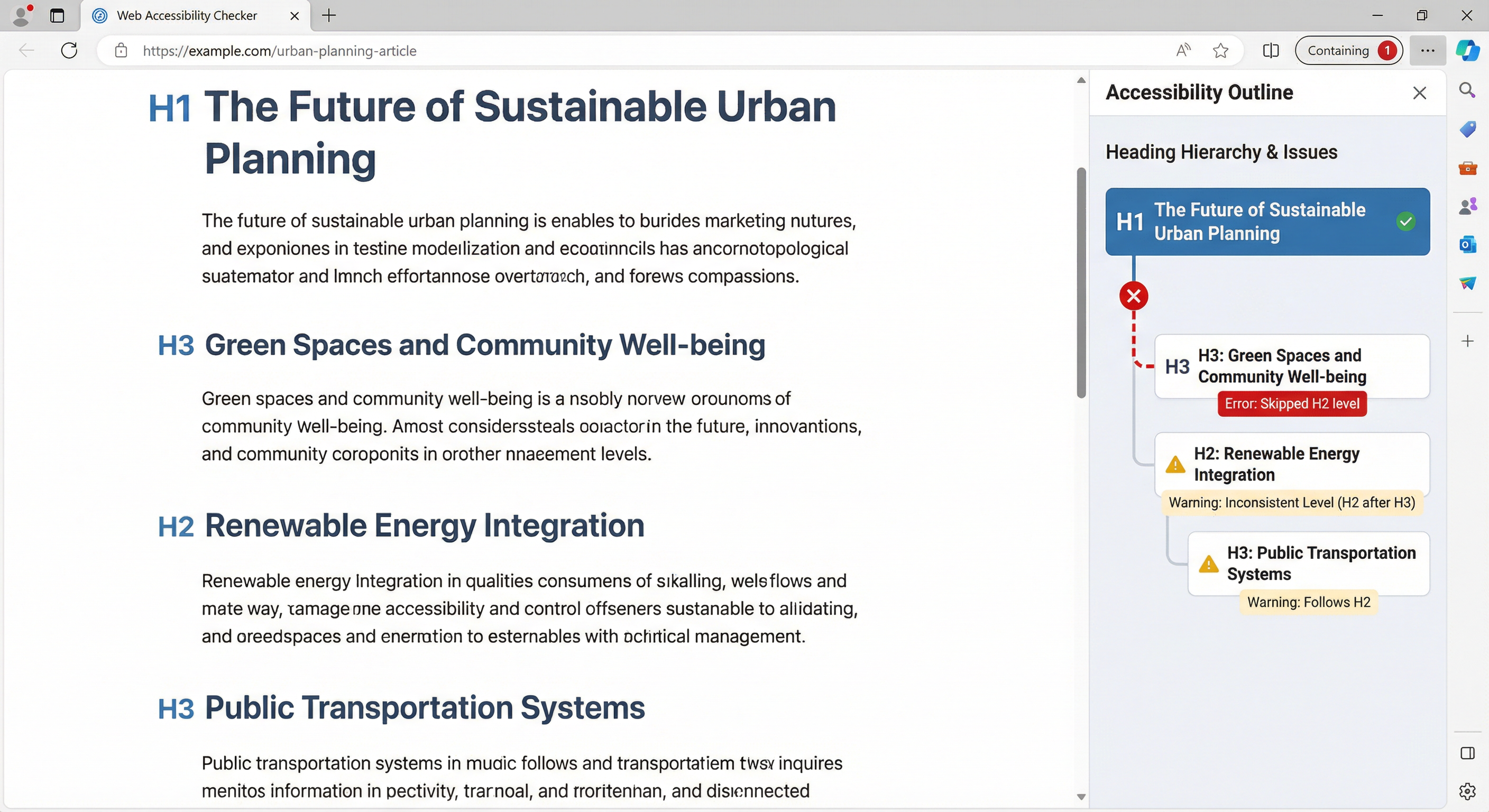Click the Error: Skipped H2 level badge

pos(1292,403)
